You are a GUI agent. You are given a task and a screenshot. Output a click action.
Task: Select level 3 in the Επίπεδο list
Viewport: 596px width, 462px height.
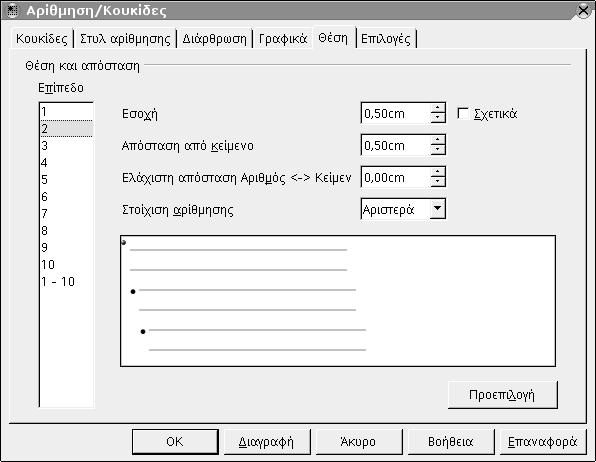click(66, 146)
